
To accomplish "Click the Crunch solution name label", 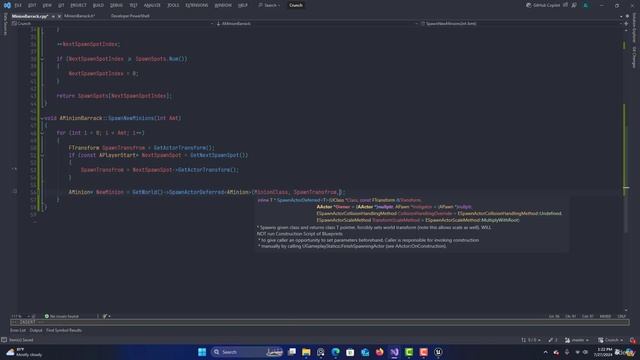I will point(296,5).
